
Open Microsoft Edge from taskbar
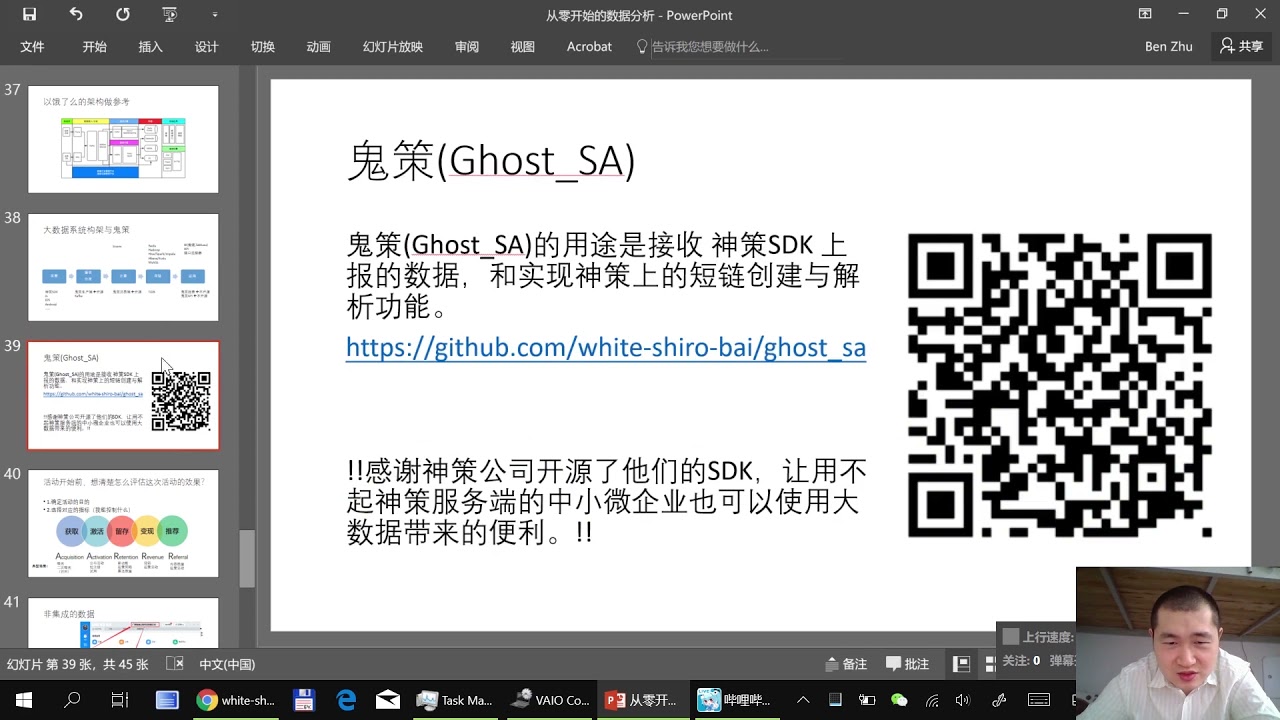(346, 700)
